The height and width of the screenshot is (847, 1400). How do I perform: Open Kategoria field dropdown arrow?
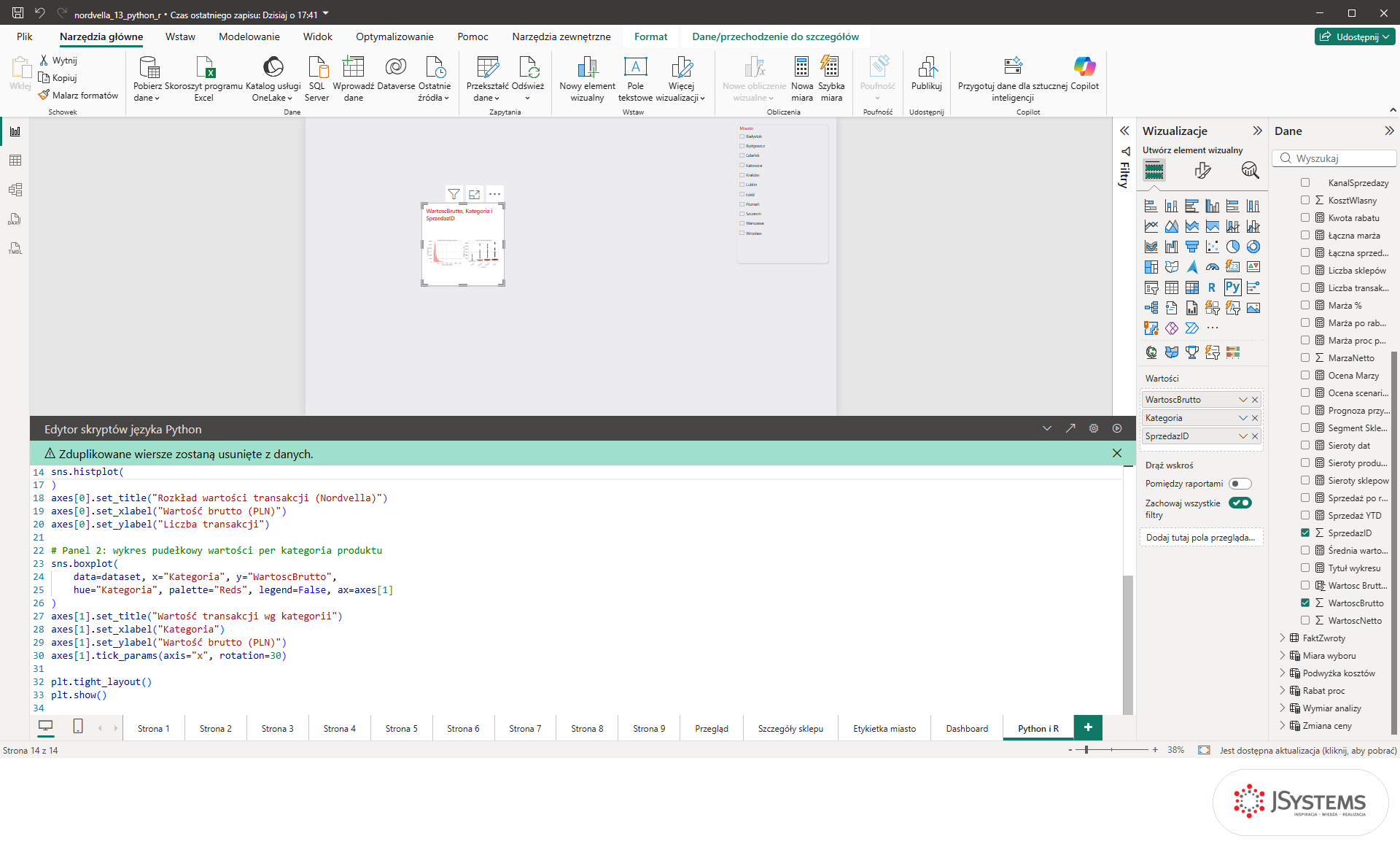click(1243, 418)
